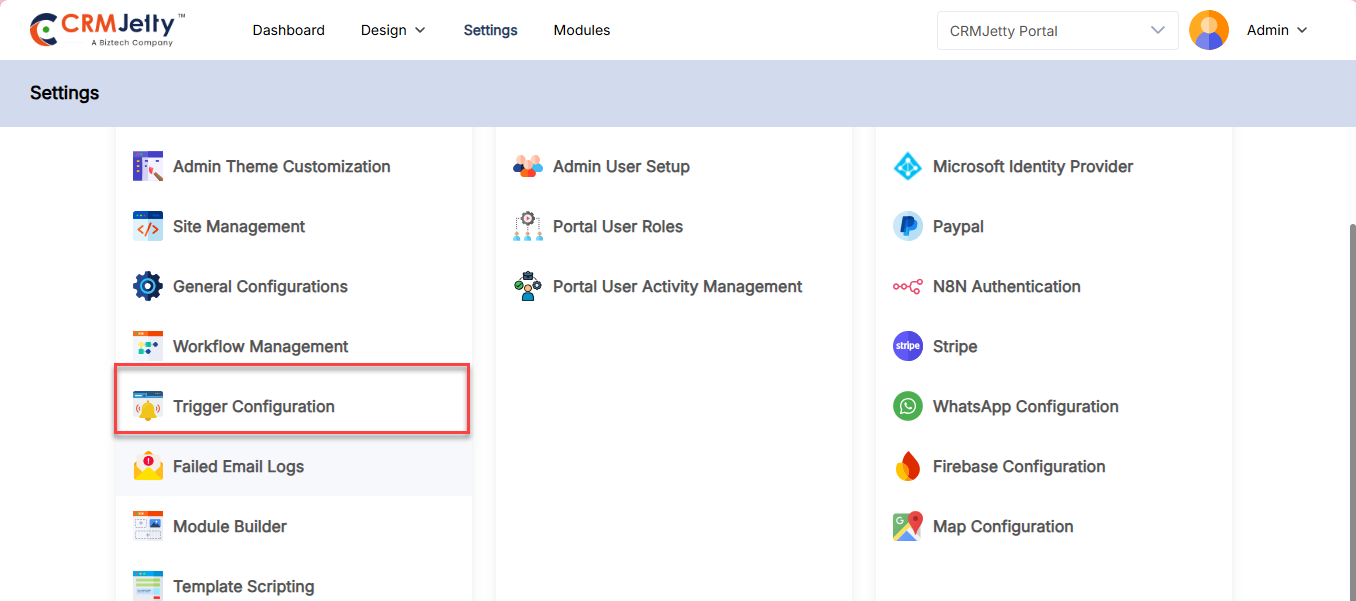The image size is (1356, 601).
Task: Click the Trigger Configuration bell icon
Action: pos(148,407)
